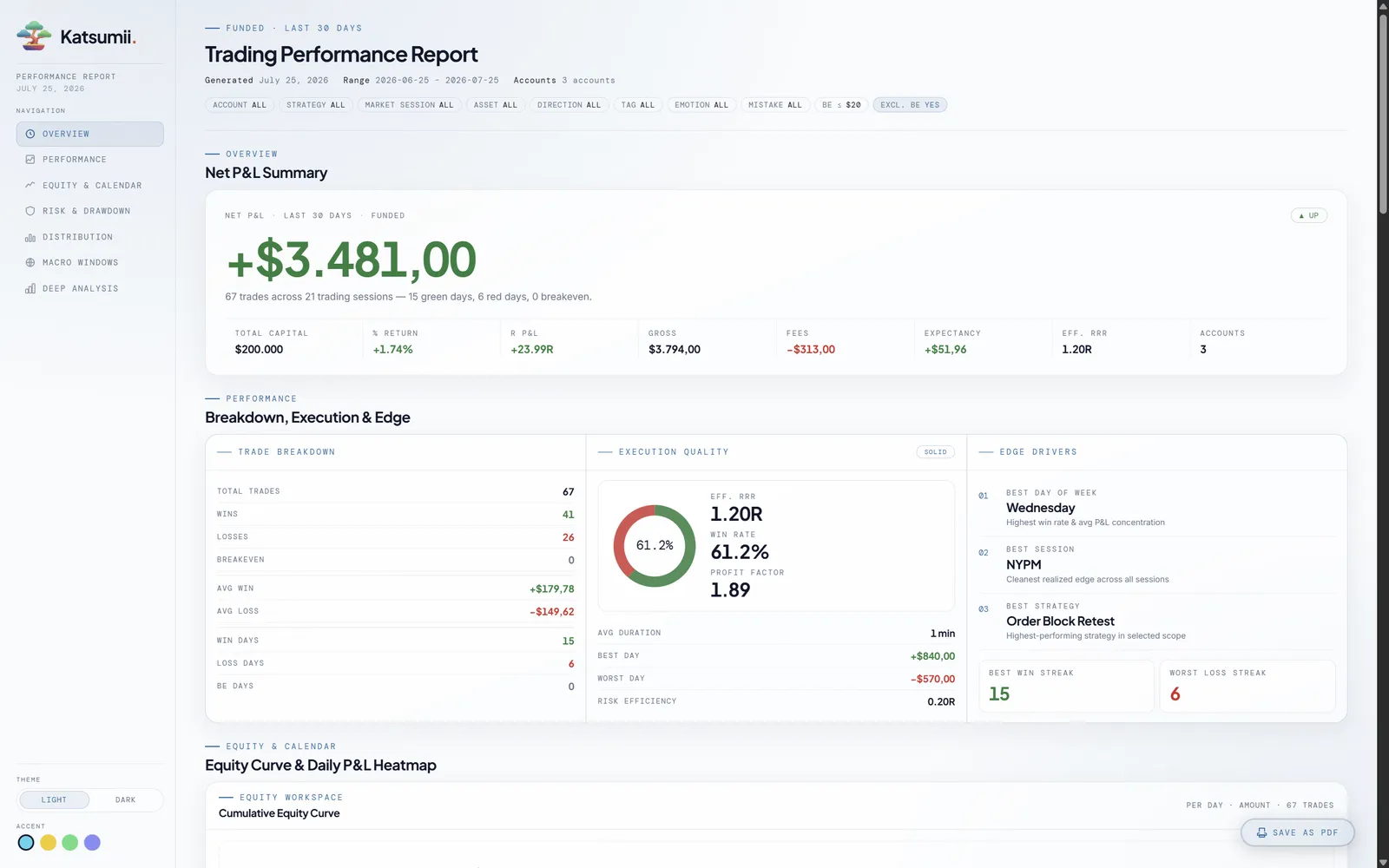Click the printer icon on Save as PDF

[1261, 832]
